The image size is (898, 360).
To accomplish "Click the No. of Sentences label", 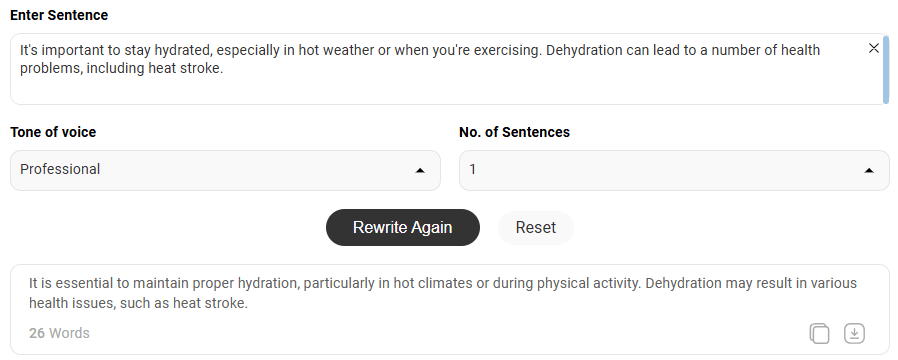I will click(x=514, y=132).
